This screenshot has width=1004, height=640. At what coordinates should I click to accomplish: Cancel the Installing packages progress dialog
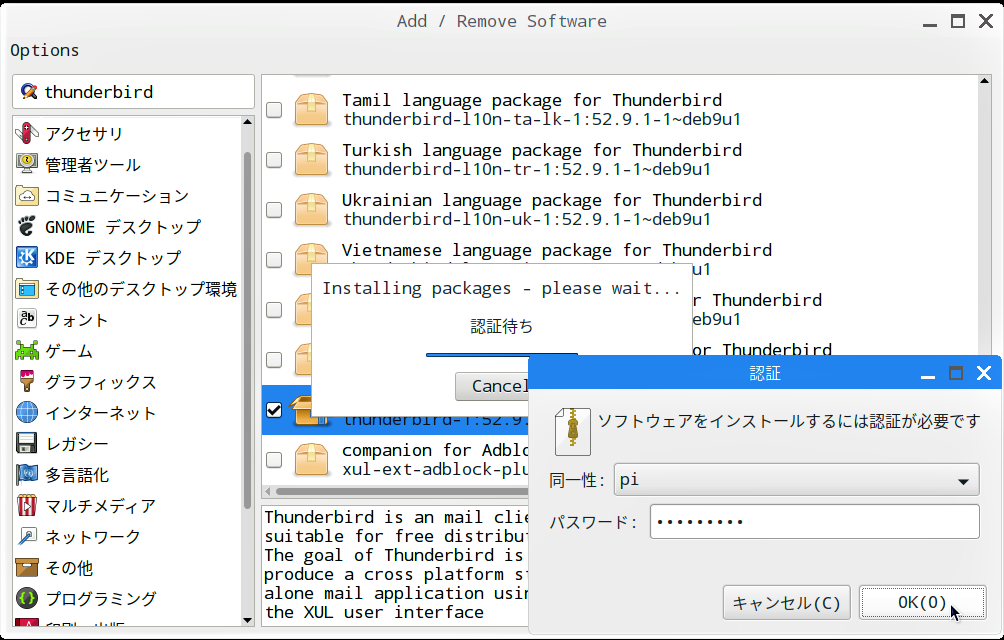[492, 386]
